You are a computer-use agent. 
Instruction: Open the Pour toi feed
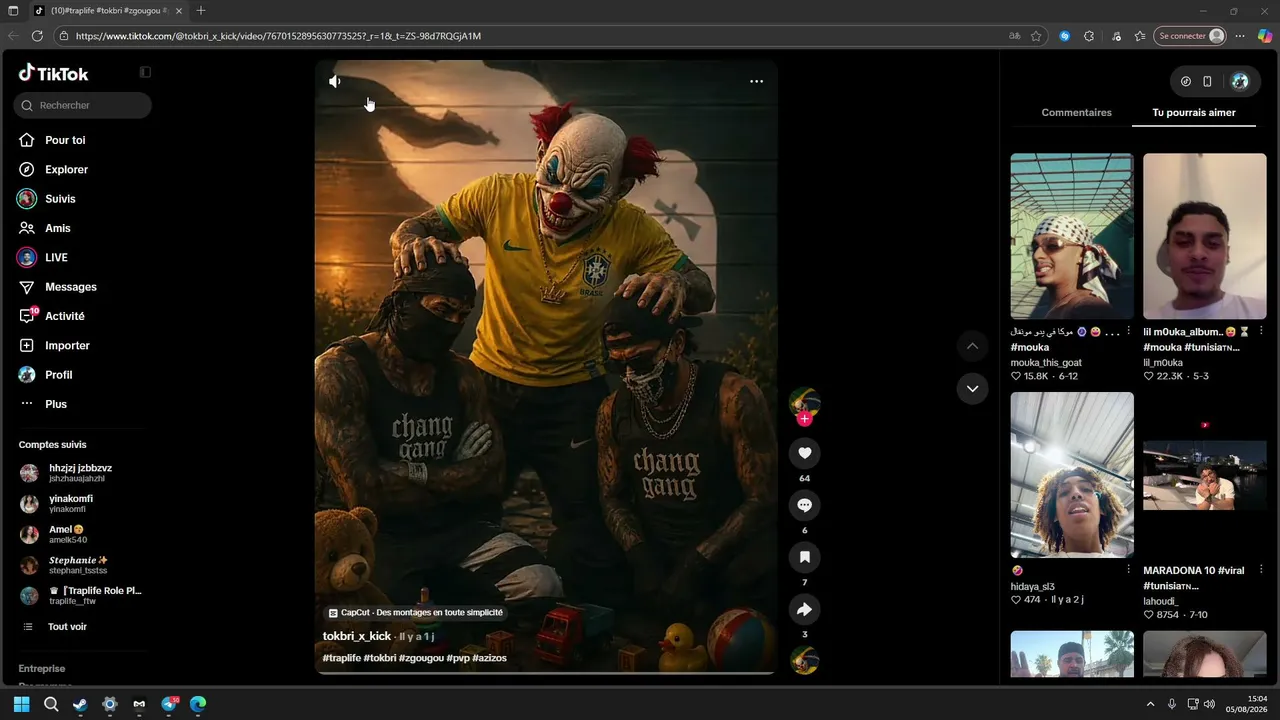(66, 140)
